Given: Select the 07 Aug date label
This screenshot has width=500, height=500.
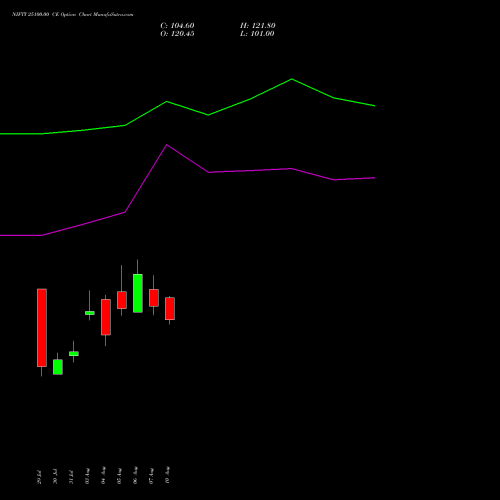Looking at the screenshot, I should pyautogui.click(x=151, y=475).
